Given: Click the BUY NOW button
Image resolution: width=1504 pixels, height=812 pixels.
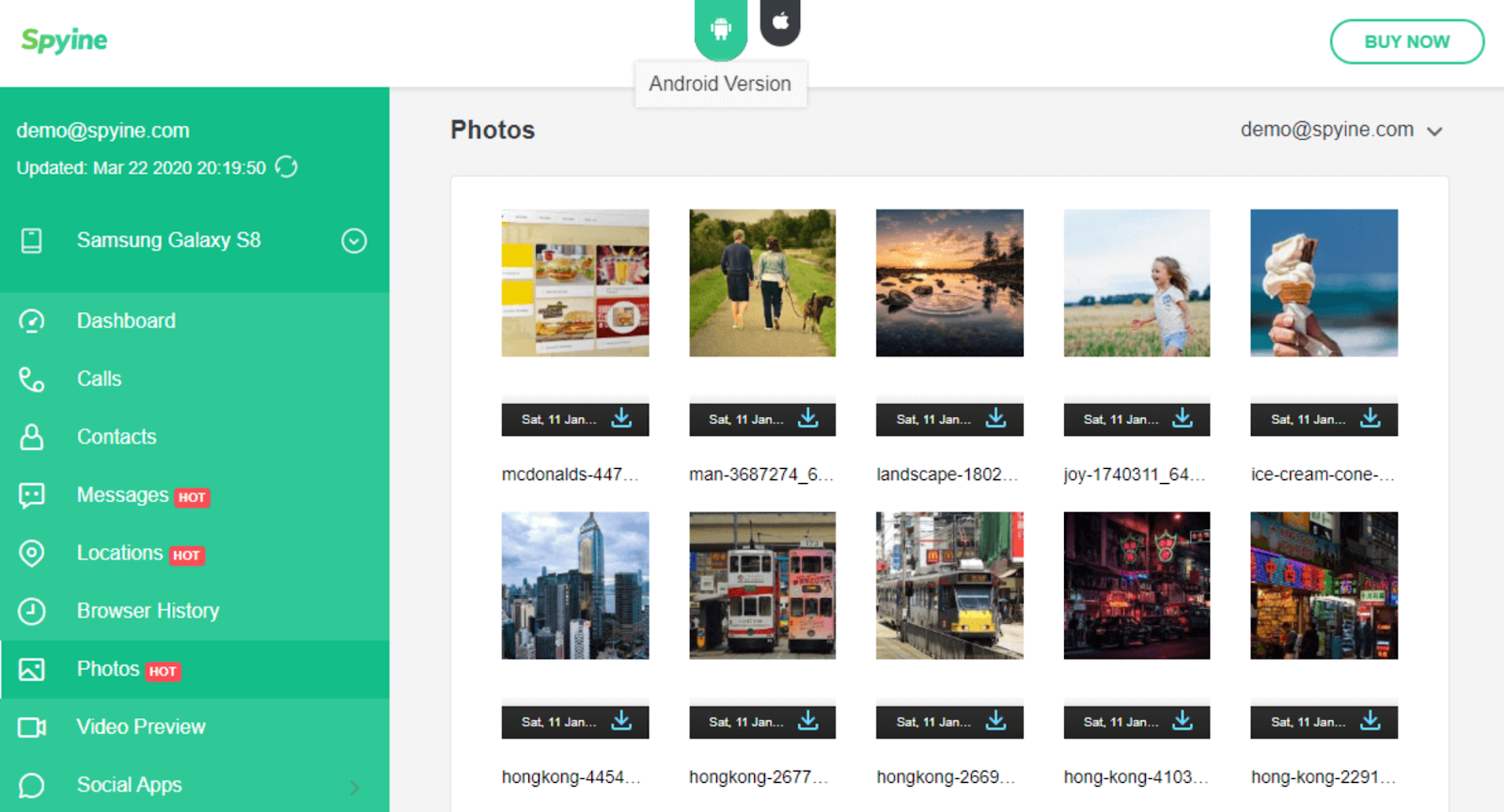Looking at the screenshot, I should [1407, 41].
